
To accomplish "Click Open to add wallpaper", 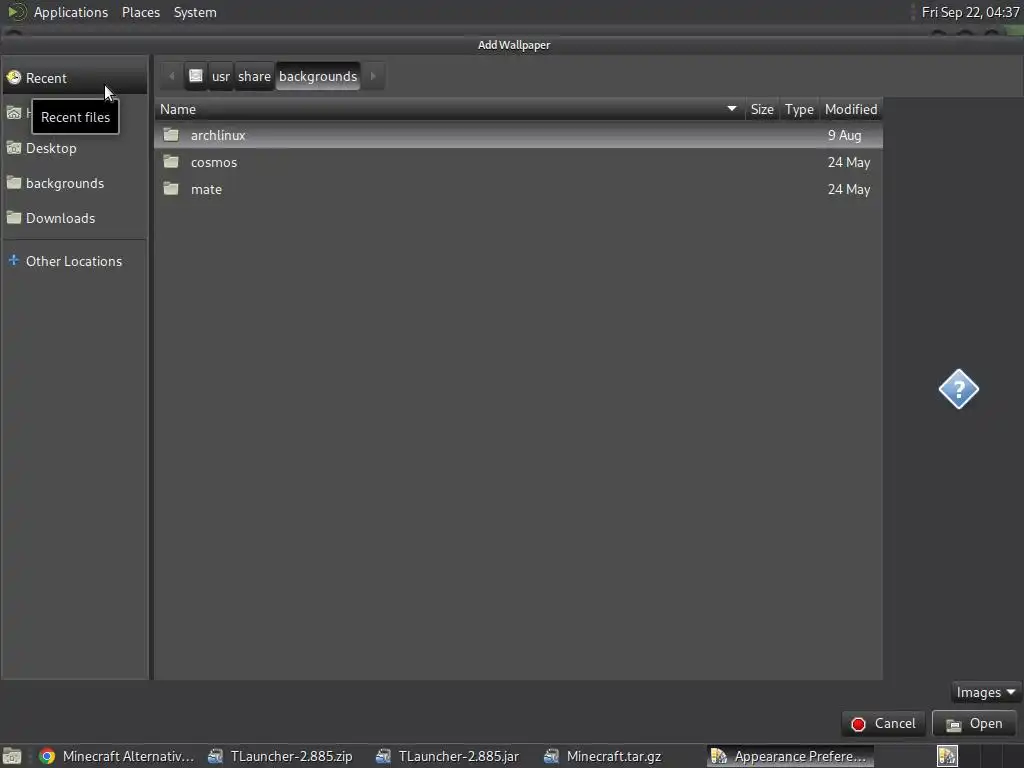I will point(974,724).
